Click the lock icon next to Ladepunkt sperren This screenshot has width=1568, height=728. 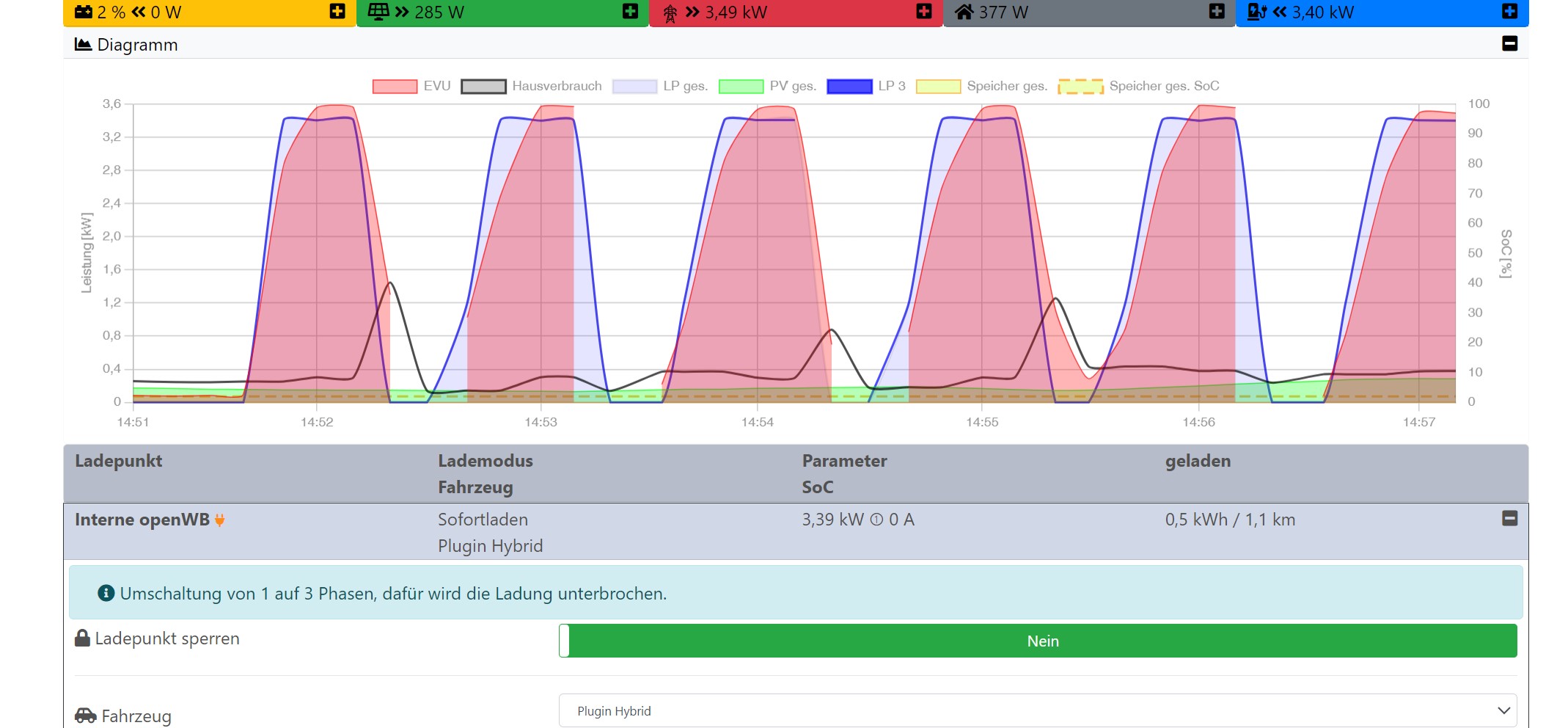pos(83,638)
